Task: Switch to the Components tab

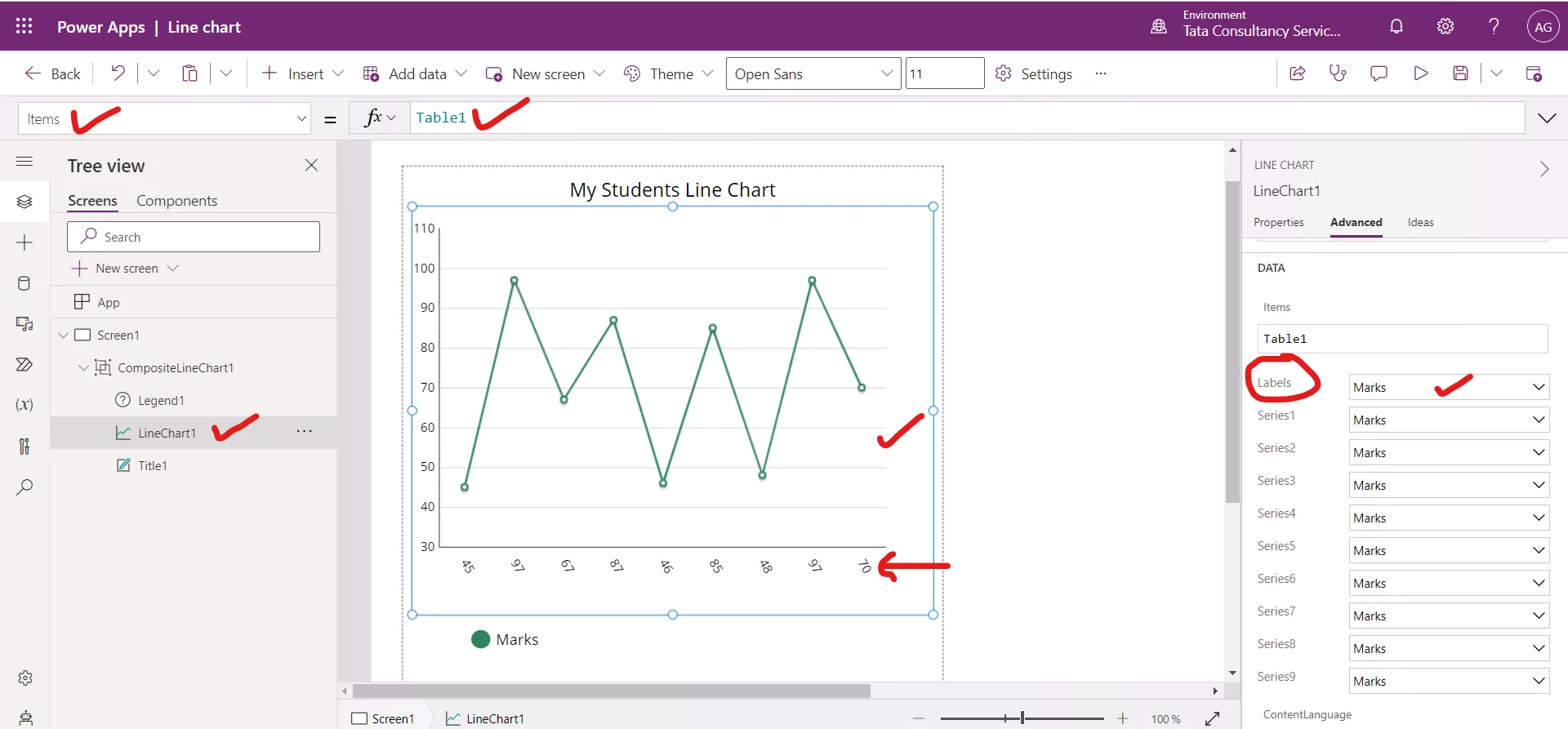Action: (x=177, y=201)
